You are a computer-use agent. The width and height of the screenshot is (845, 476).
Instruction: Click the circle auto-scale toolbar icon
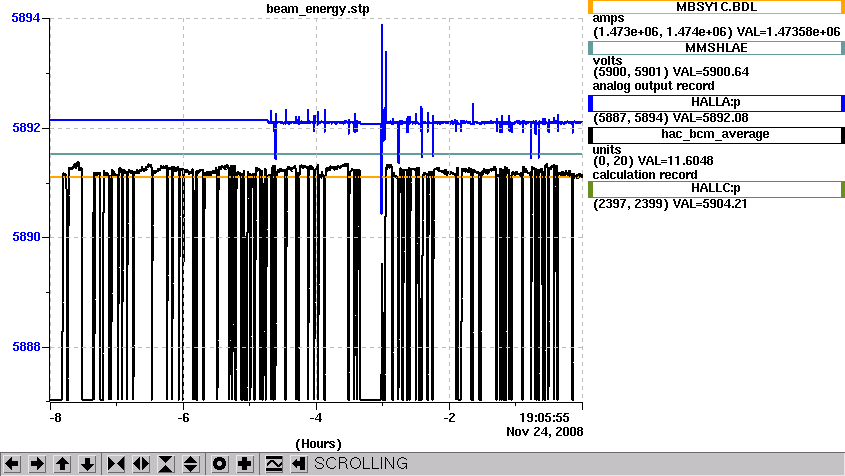[220, 464]
